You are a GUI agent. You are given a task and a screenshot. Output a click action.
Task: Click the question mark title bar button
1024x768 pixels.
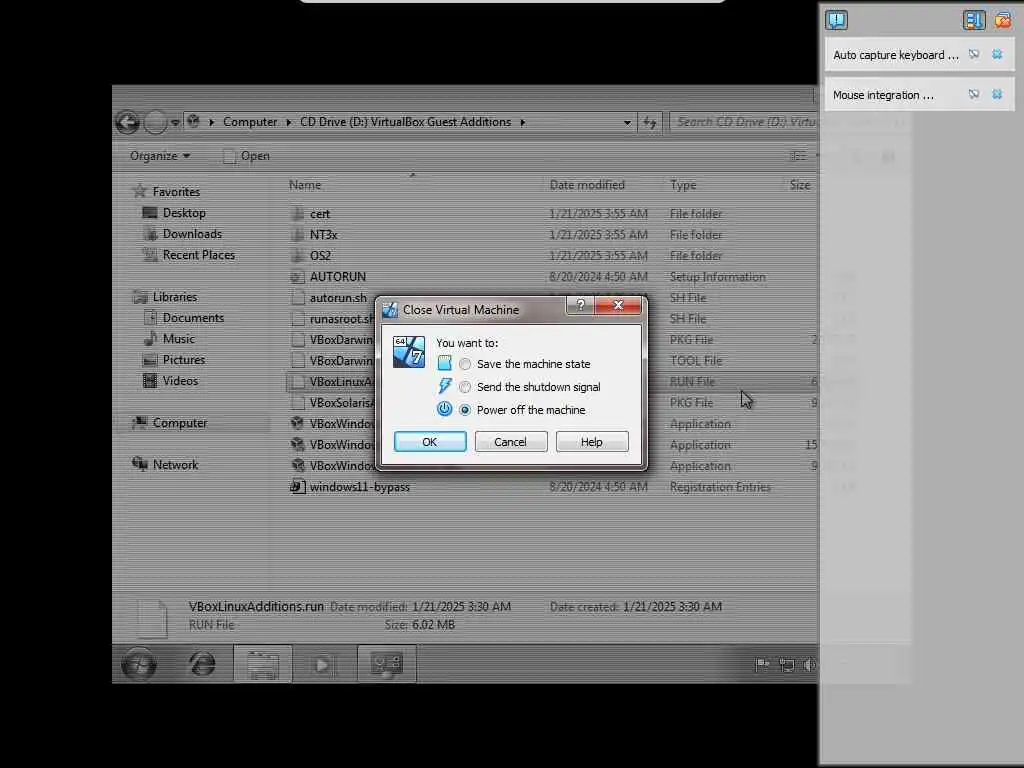click(x=581, y=305)
